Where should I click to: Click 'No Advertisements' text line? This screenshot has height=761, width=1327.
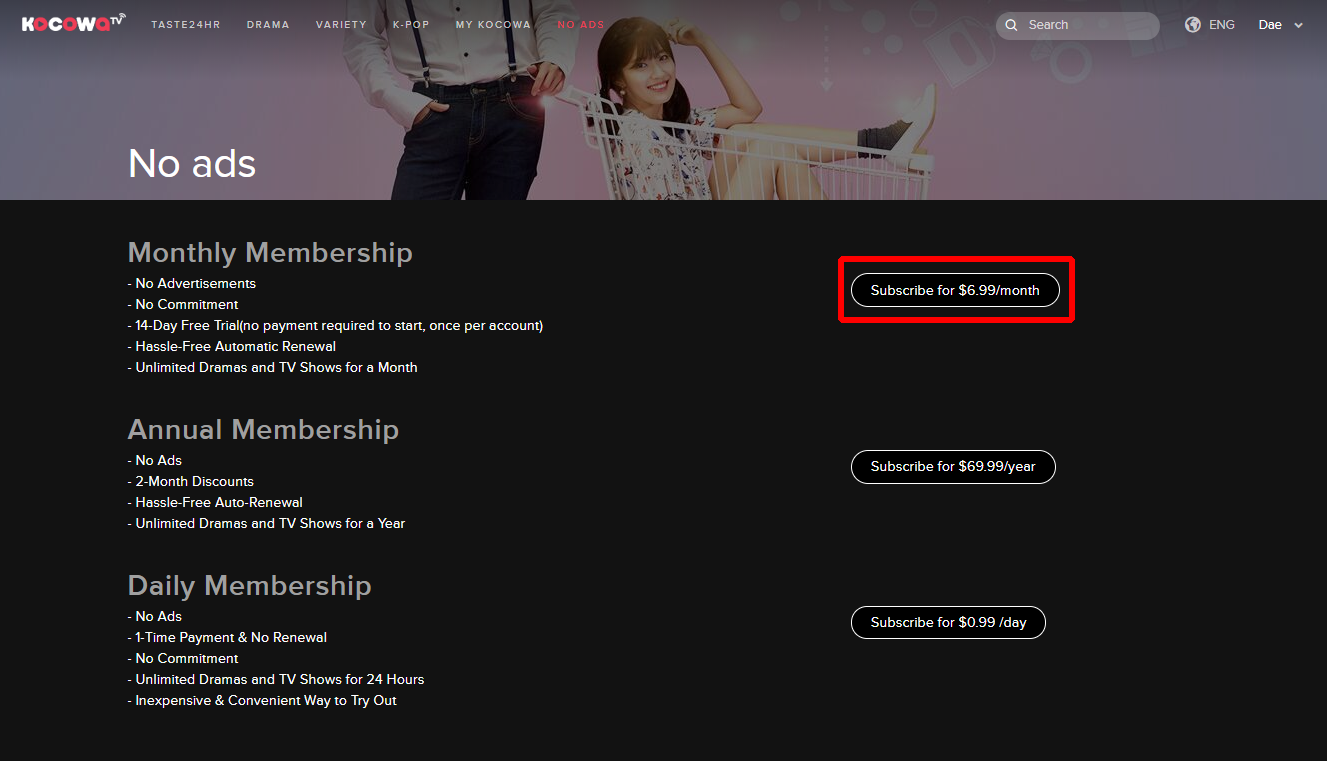pos(192,283)
